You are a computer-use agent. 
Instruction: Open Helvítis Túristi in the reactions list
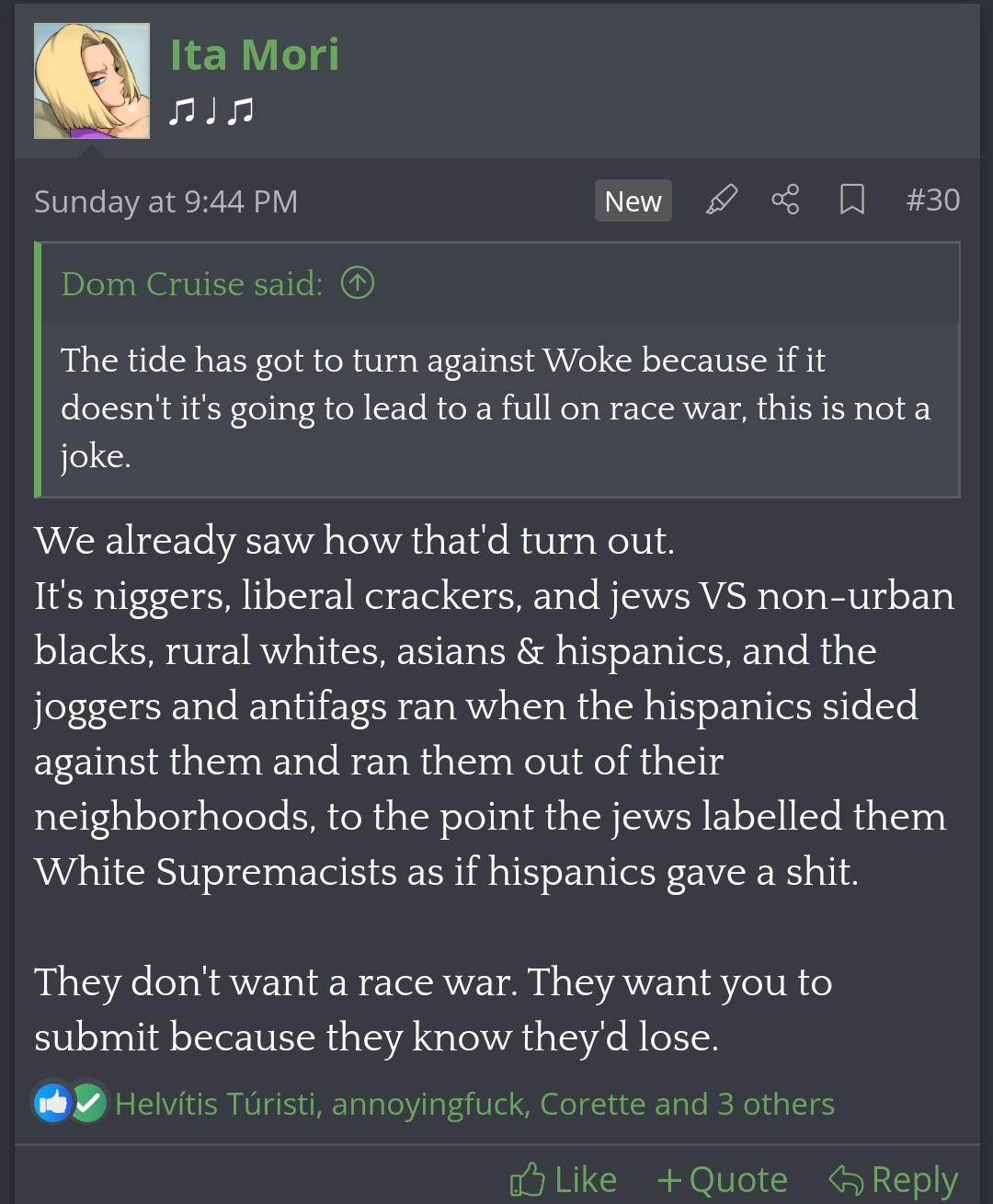click(x=215, y=1104)
